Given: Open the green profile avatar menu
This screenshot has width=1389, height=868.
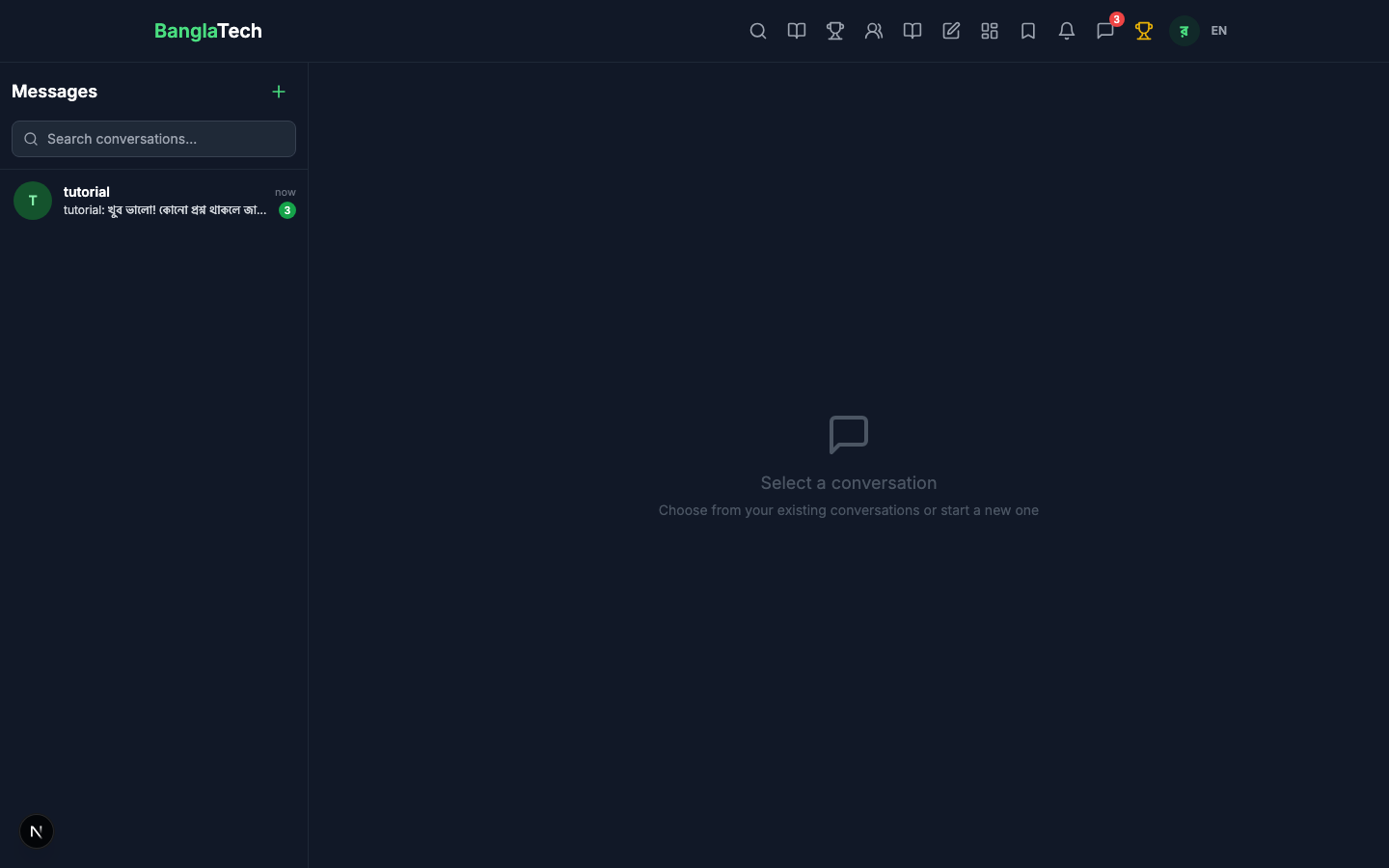Looking at the screenshot, I should (1184, 31).
